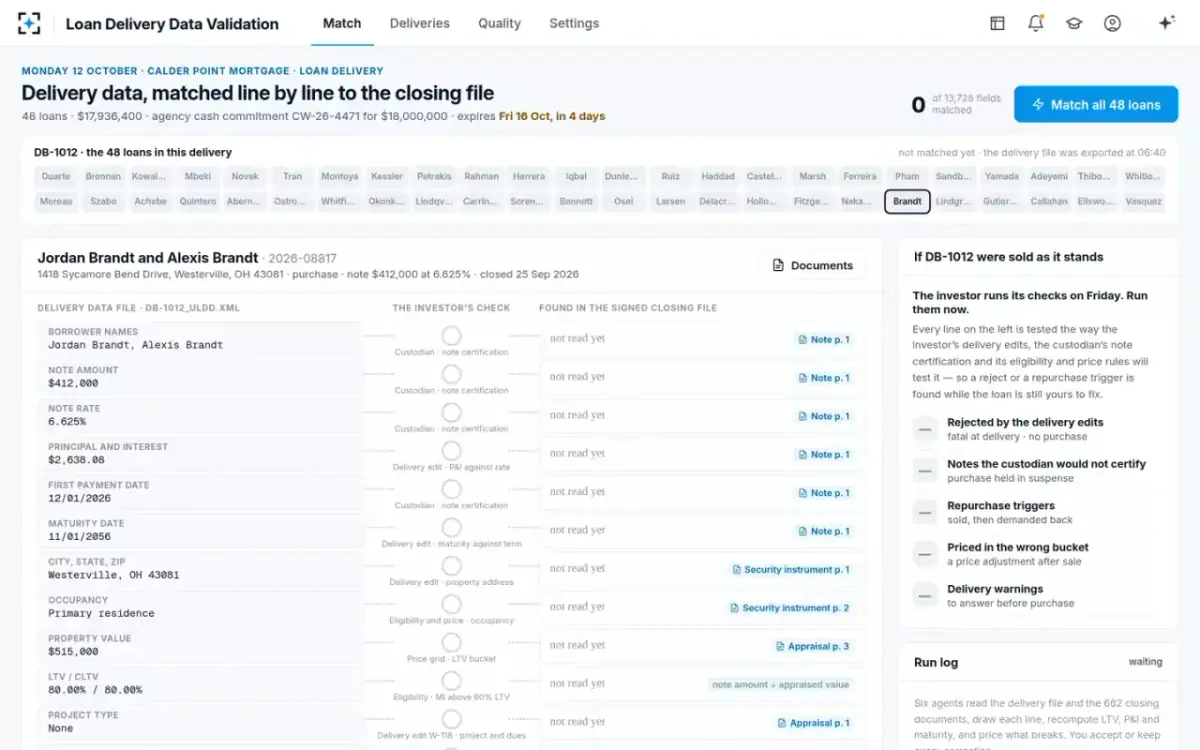
Task: Select the Yamada loan chip
Action: [1002, 176]
